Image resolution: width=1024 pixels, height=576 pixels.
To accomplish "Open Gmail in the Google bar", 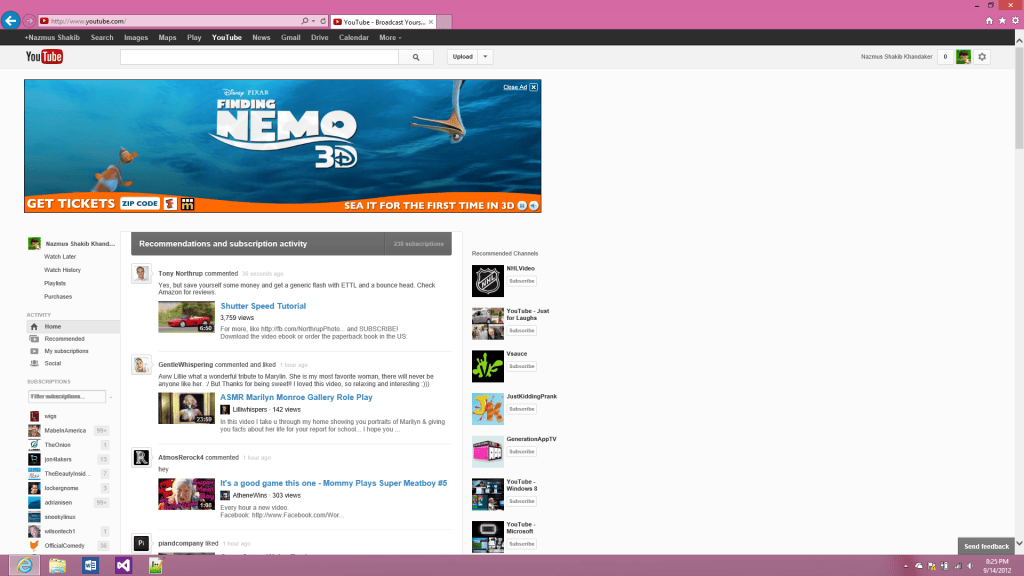I will [x=291, y=38].
